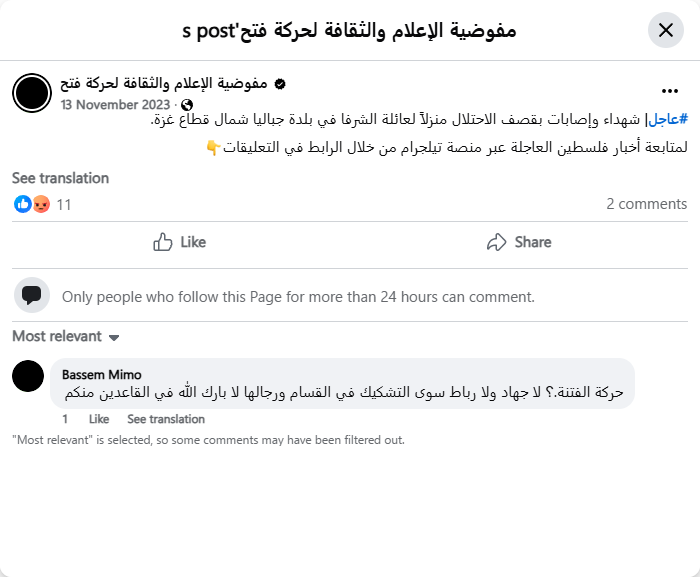This screenshot has width=700, height=577.
Task: Open Bassem Mimo's profile name
Action: pos(102,374)
